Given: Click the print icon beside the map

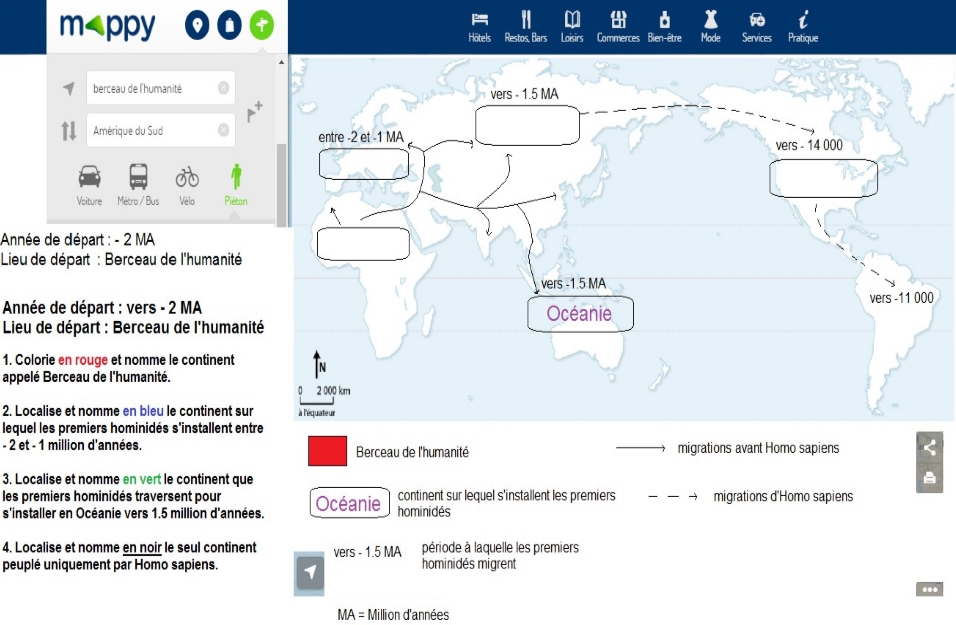Looking at the screenshot, I should [x=930, y=478].
